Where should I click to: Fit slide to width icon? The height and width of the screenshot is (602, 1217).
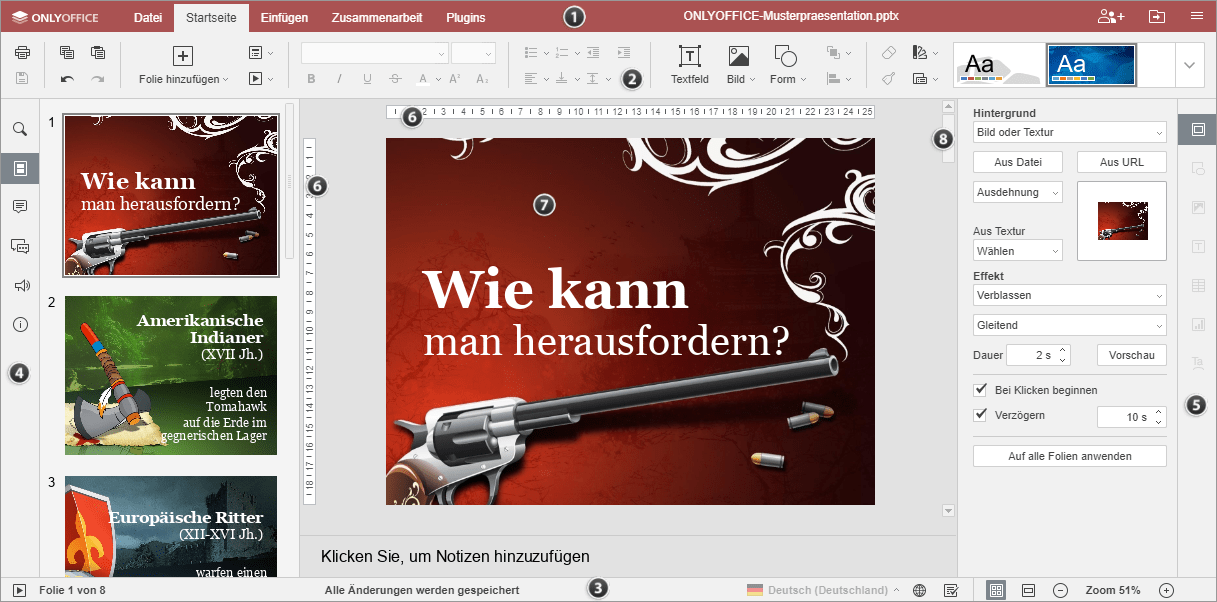click(1028, 590)
